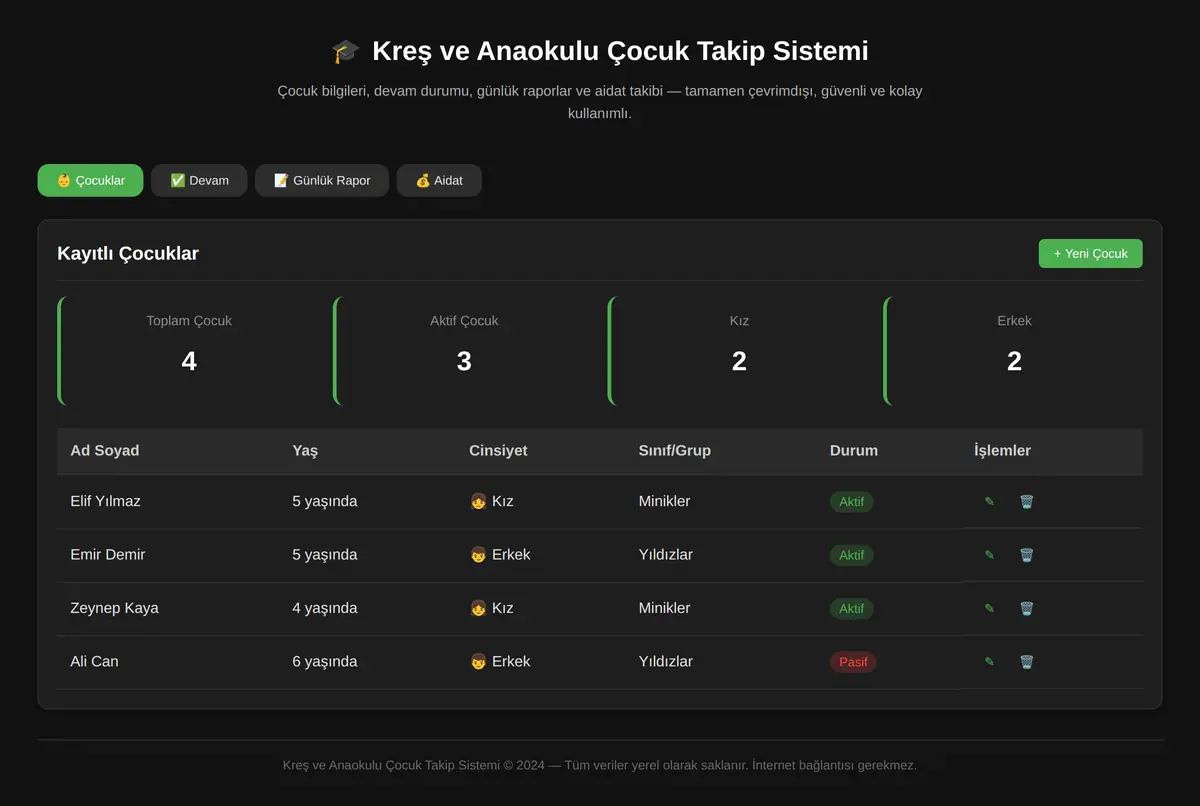Image resolution: width=1200 pixels, height=806 pixels.
Task: Click the Durum column header
Action: 854,451
